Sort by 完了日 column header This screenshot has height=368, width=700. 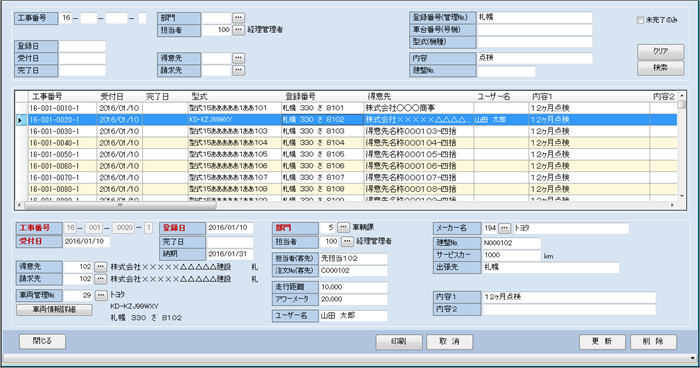(165, 96)
